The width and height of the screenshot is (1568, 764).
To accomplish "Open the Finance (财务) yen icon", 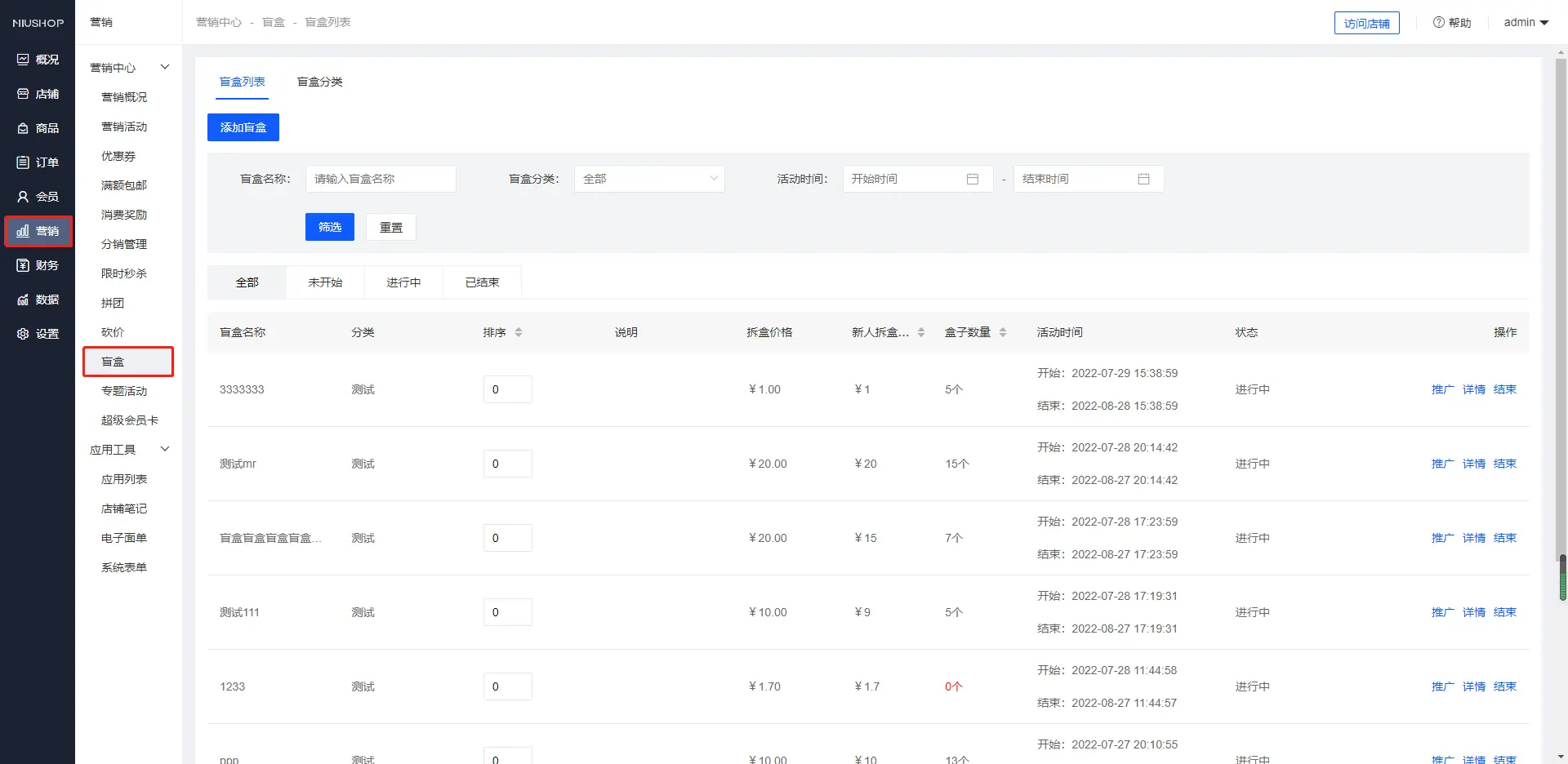I will [23, 265].
